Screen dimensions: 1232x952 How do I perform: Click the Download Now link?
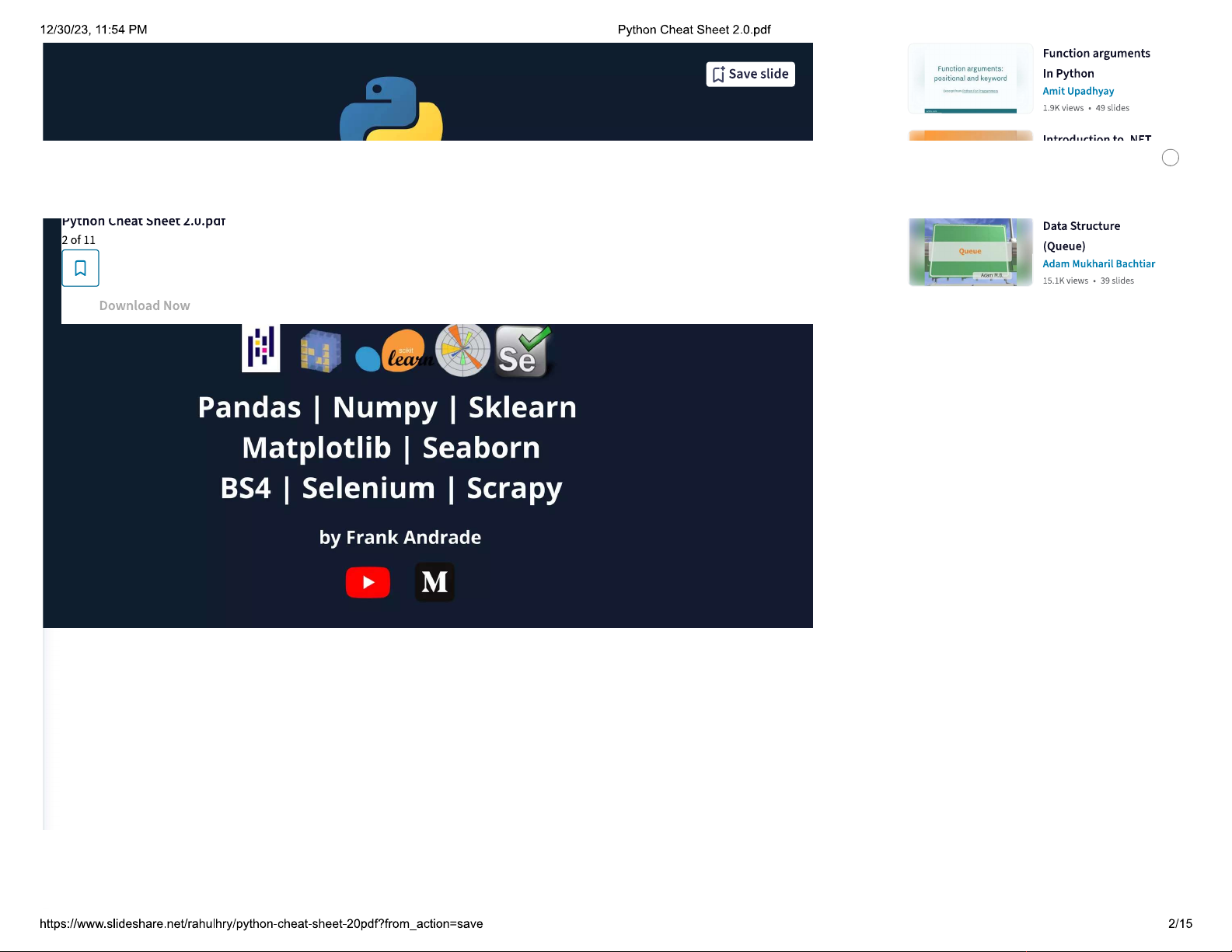(145, 305)
